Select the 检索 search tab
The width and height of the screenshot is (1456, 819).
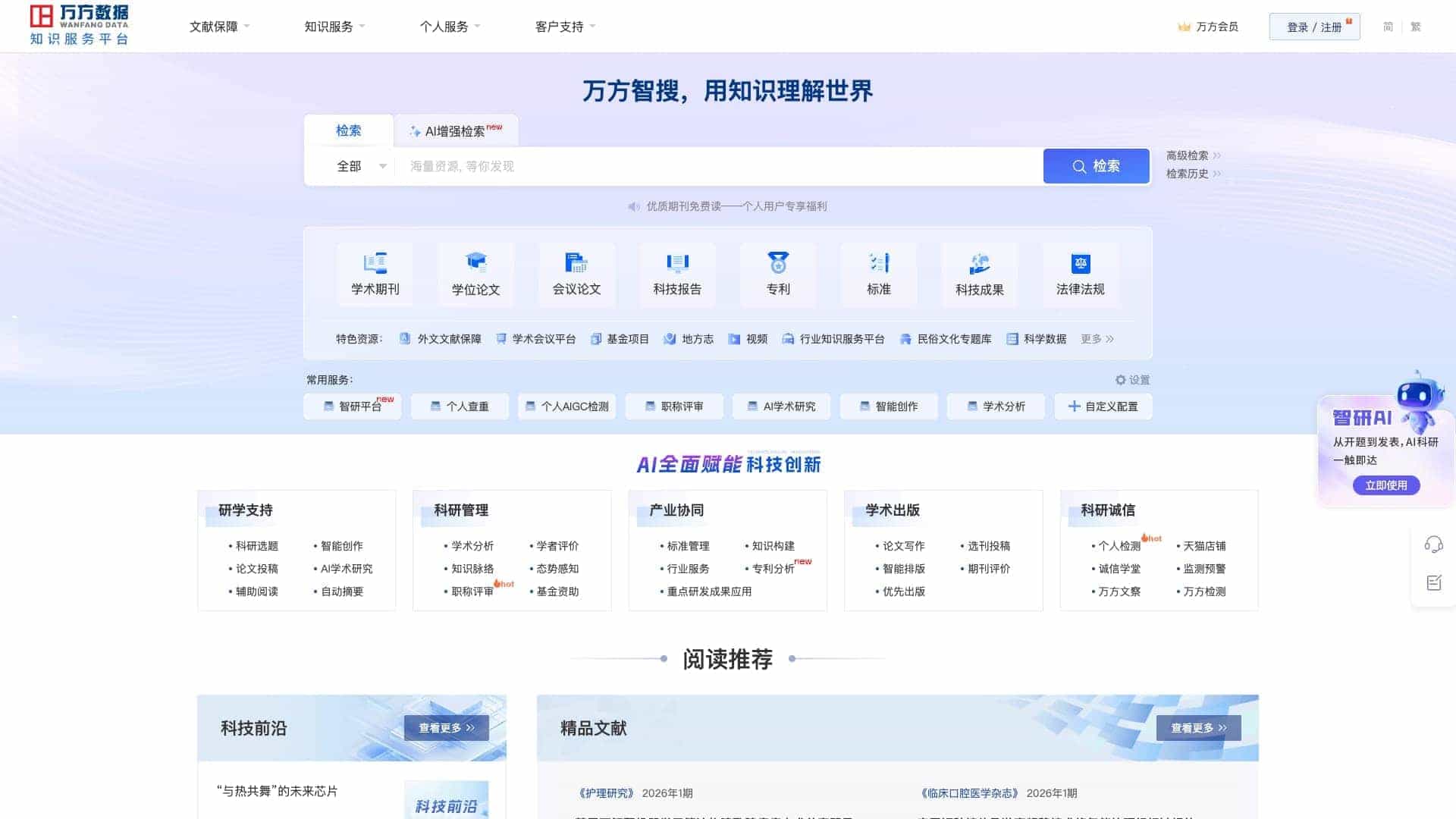[x=348, y=130]
